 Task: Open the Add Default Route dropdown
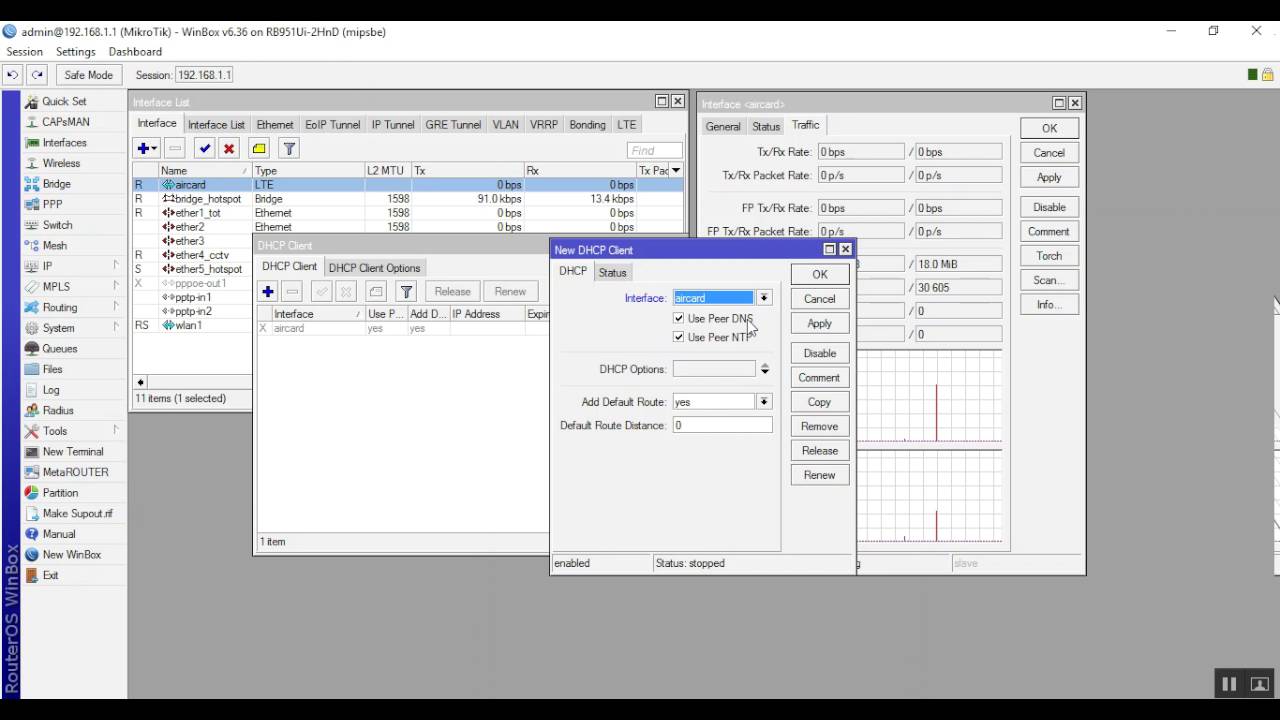click(x=764, y=402)
